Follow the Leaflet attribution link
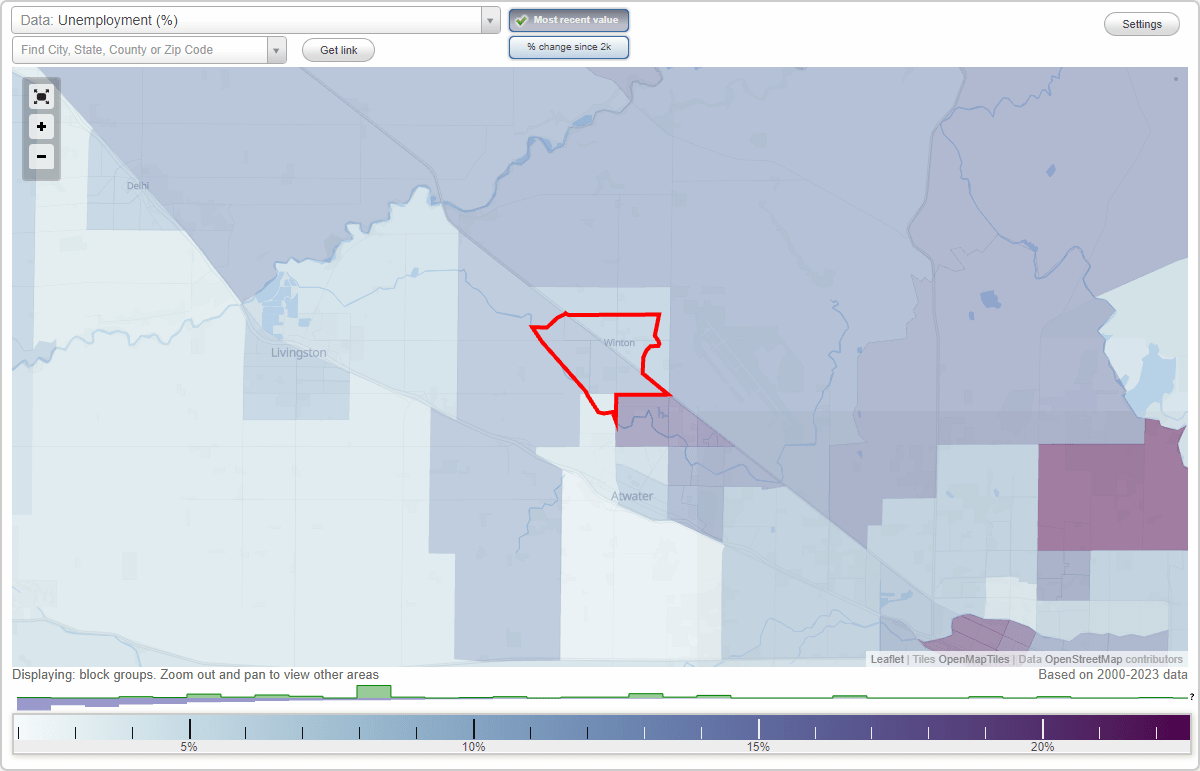The image size is (1200, 771). [887, 660]
